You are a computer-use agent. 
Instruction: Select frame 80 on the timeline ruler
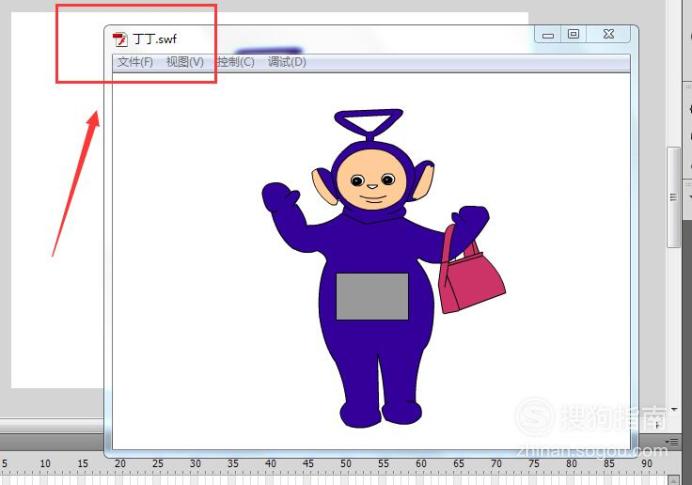(572, 464)
